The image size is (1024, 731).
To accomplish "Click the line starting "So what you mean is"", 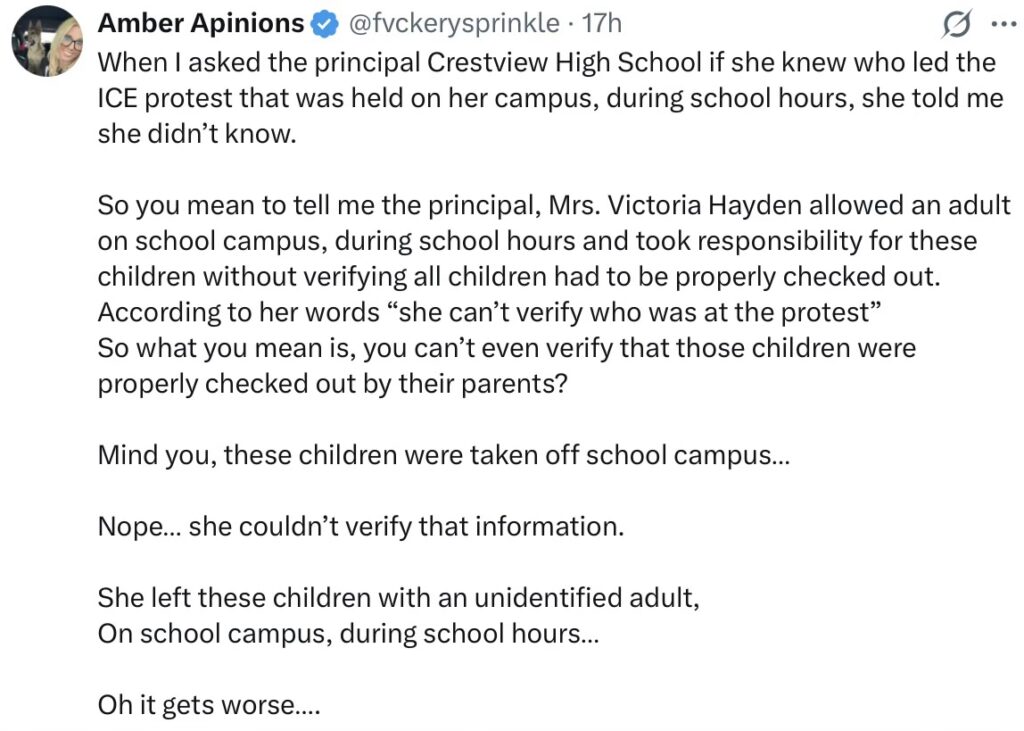I will [506, 349].
